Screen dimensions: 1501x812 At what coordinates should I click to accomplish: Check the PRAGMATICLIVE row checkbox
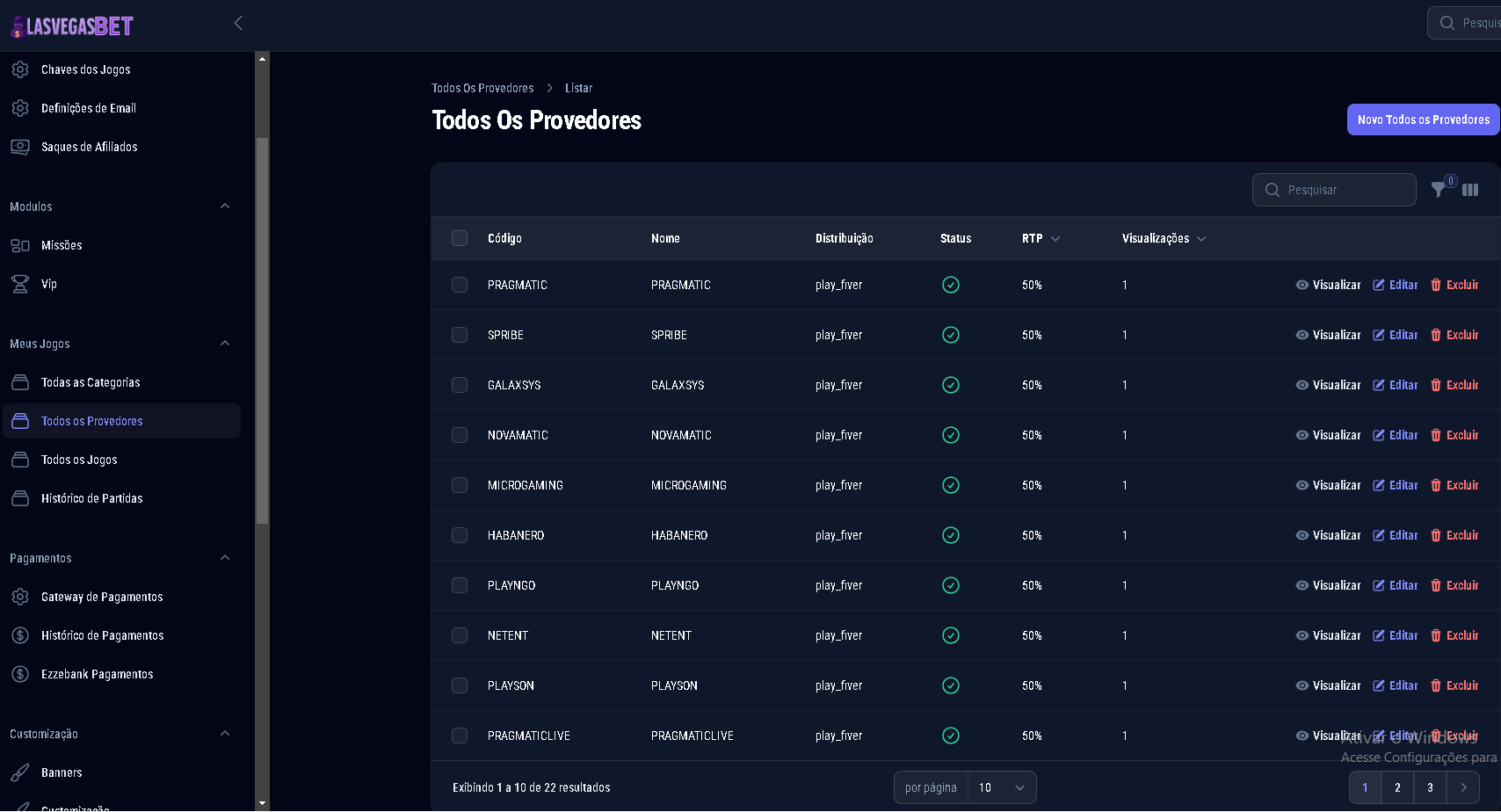[460, 736]
